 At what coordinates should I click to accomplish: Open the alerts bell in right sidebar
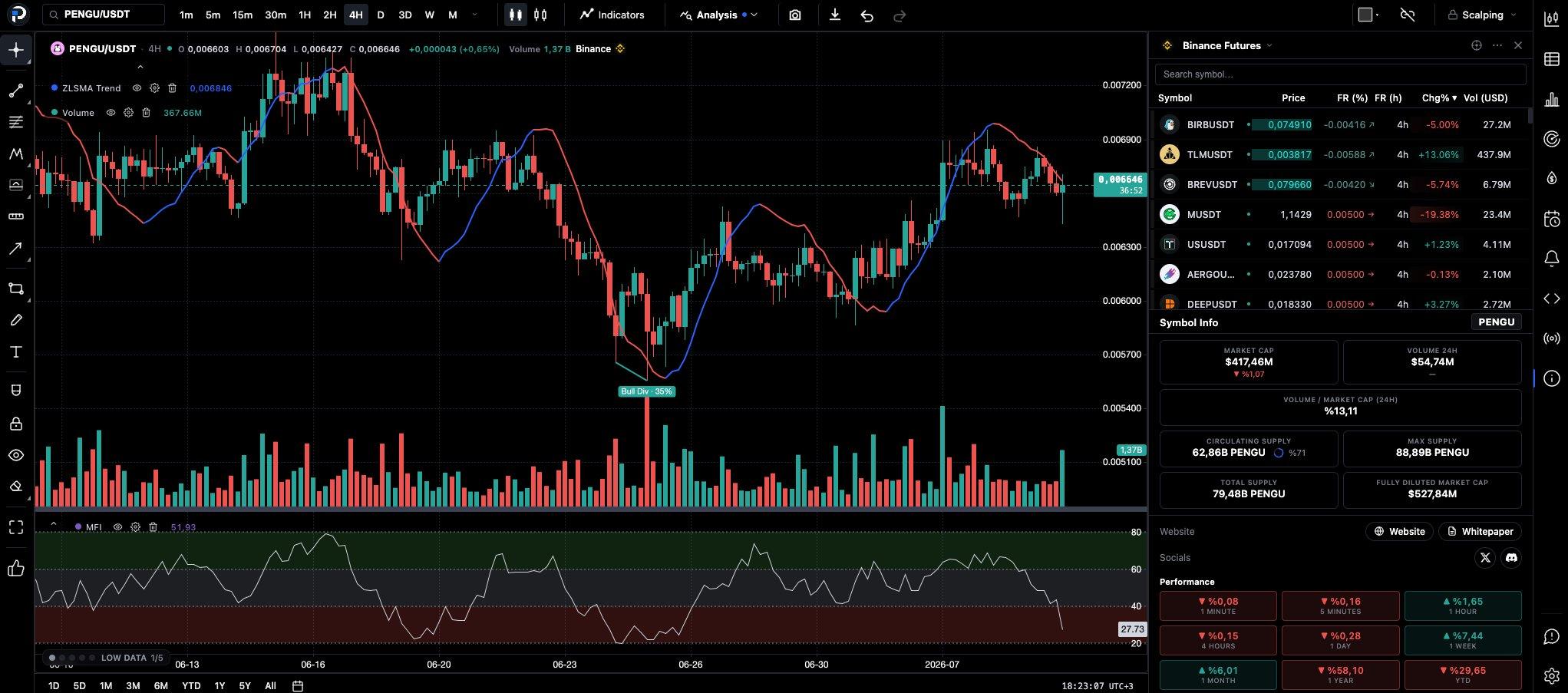1551,258
